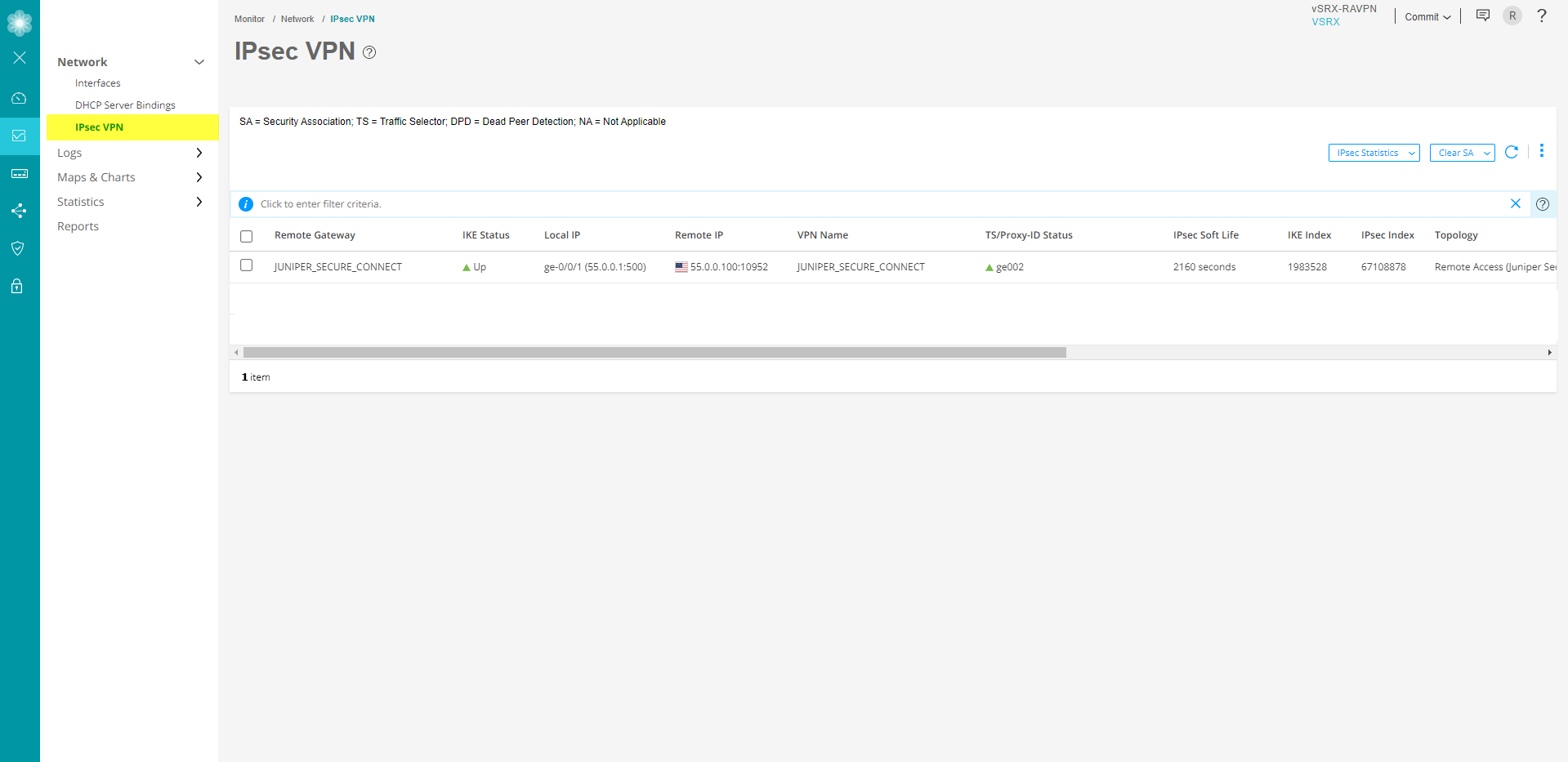Sort by Local IP column header
This screenshot has height=762, width=1568.
tap(562, 235)
